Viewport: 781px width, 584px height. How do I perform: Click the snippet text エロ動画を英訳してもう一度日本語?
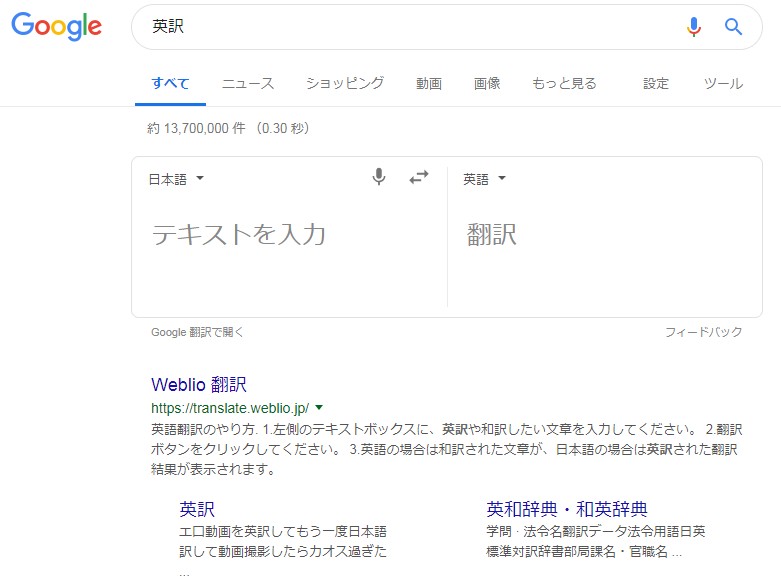[x=283, y=532]
